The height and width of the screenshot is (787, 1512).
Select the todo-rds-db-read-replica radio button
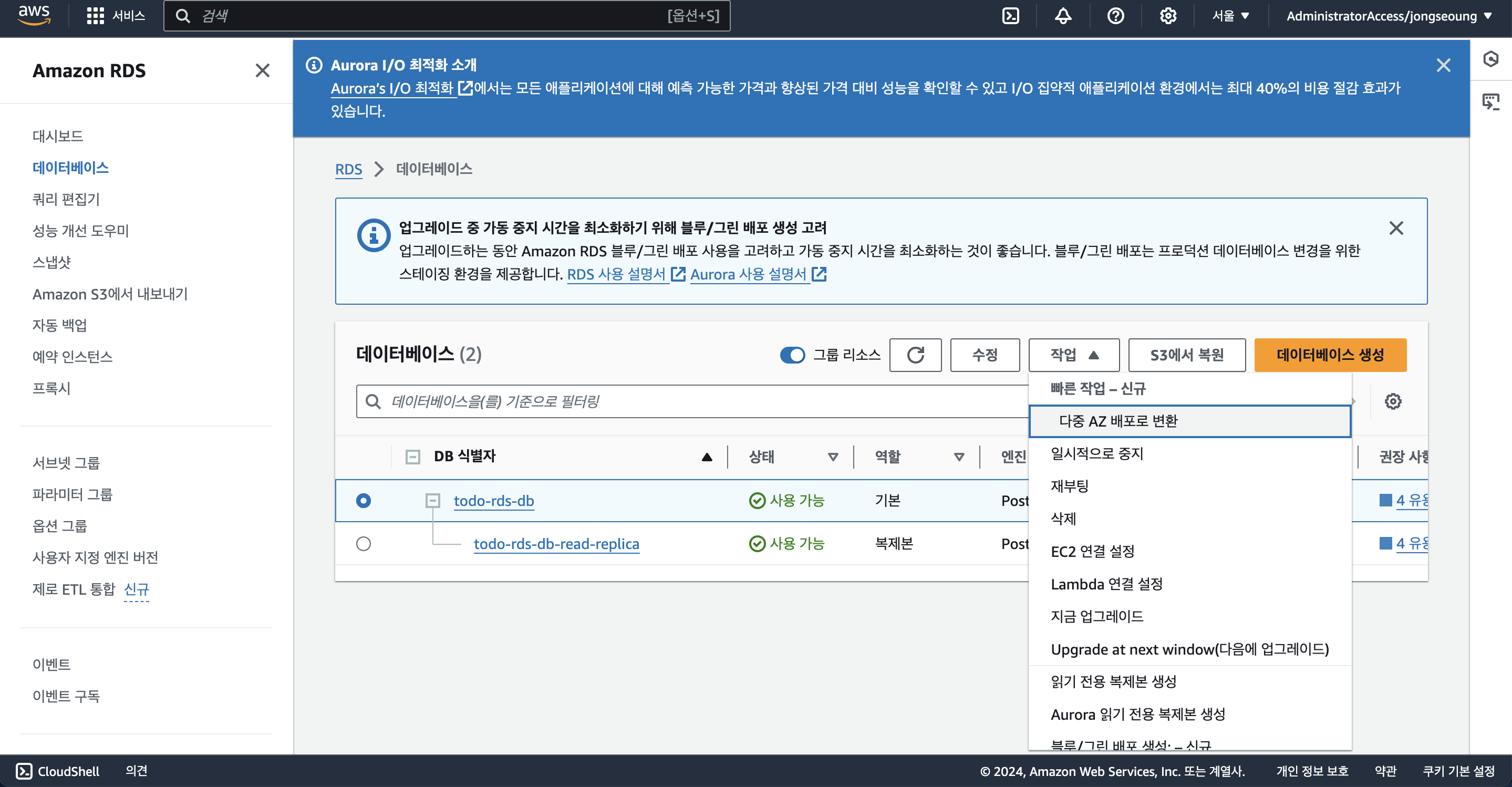364,544
